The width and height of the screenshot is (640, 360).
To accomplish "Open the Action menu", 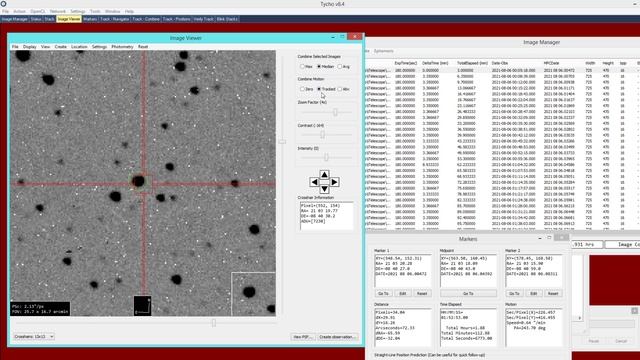I will click(19, 11).
